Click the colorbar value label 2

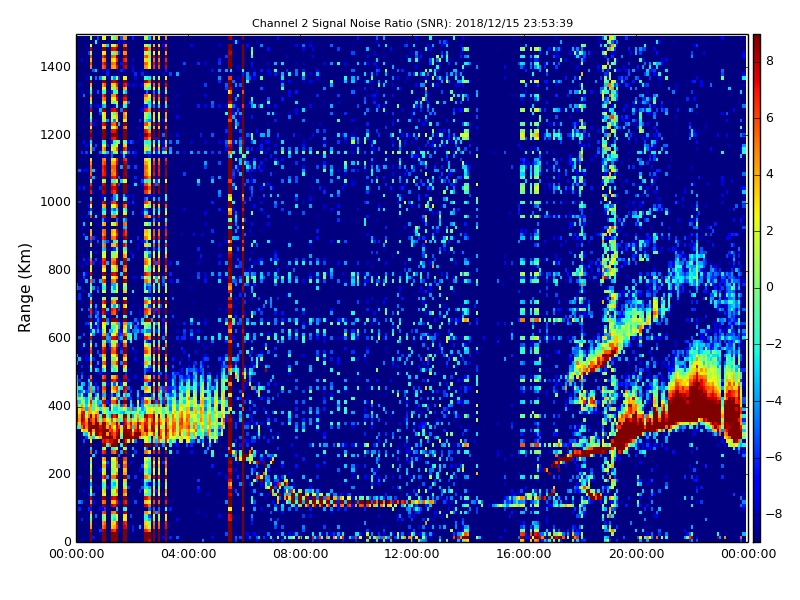pos(770,231)
